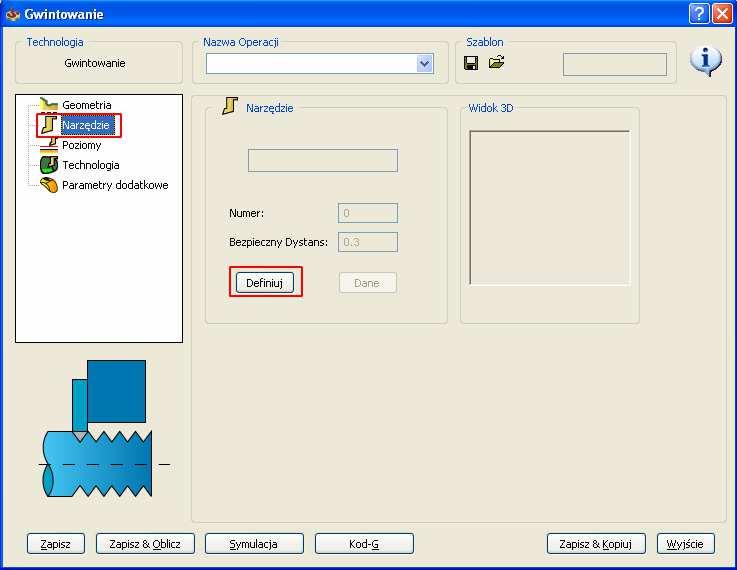Click the Widok 3D preview area

click(x=549, y=208)
